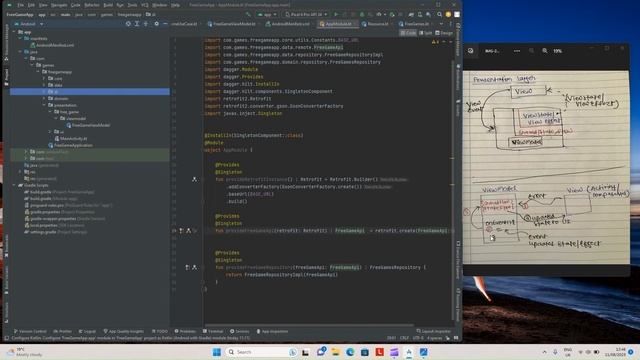Open MainActivity.kt in the project tree
Viewport: 640px width, 360px height.
(71, 138)
